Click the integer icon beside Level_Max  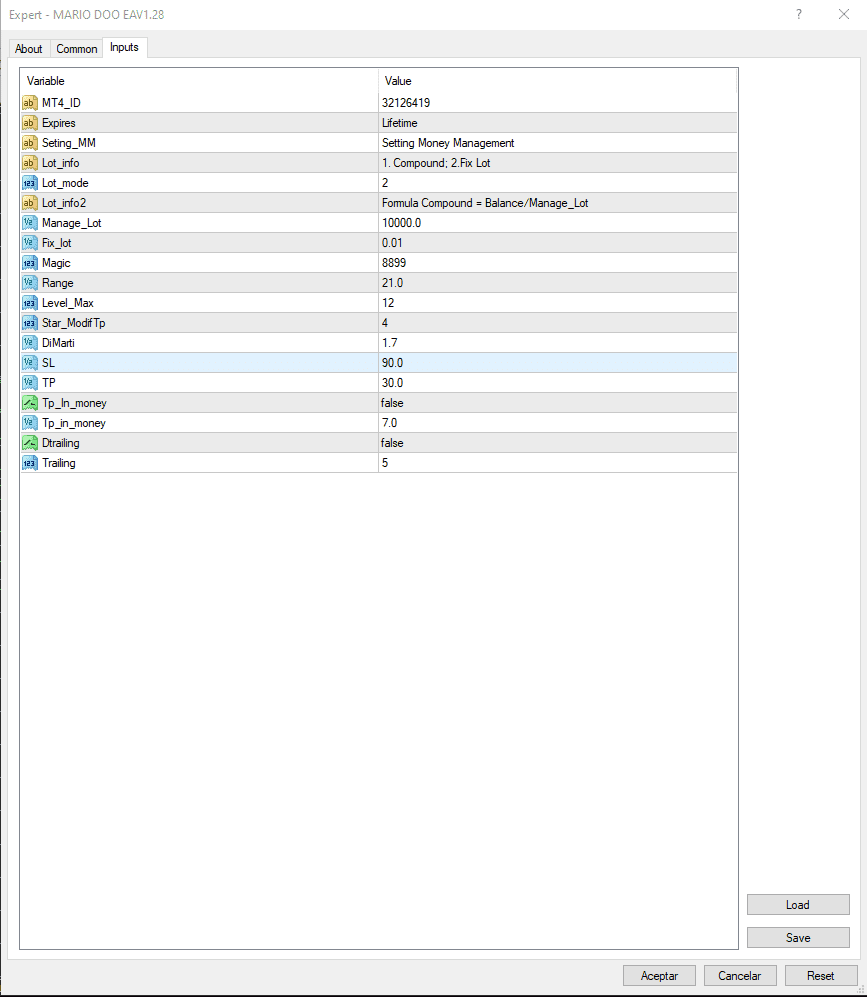point(30,303)
